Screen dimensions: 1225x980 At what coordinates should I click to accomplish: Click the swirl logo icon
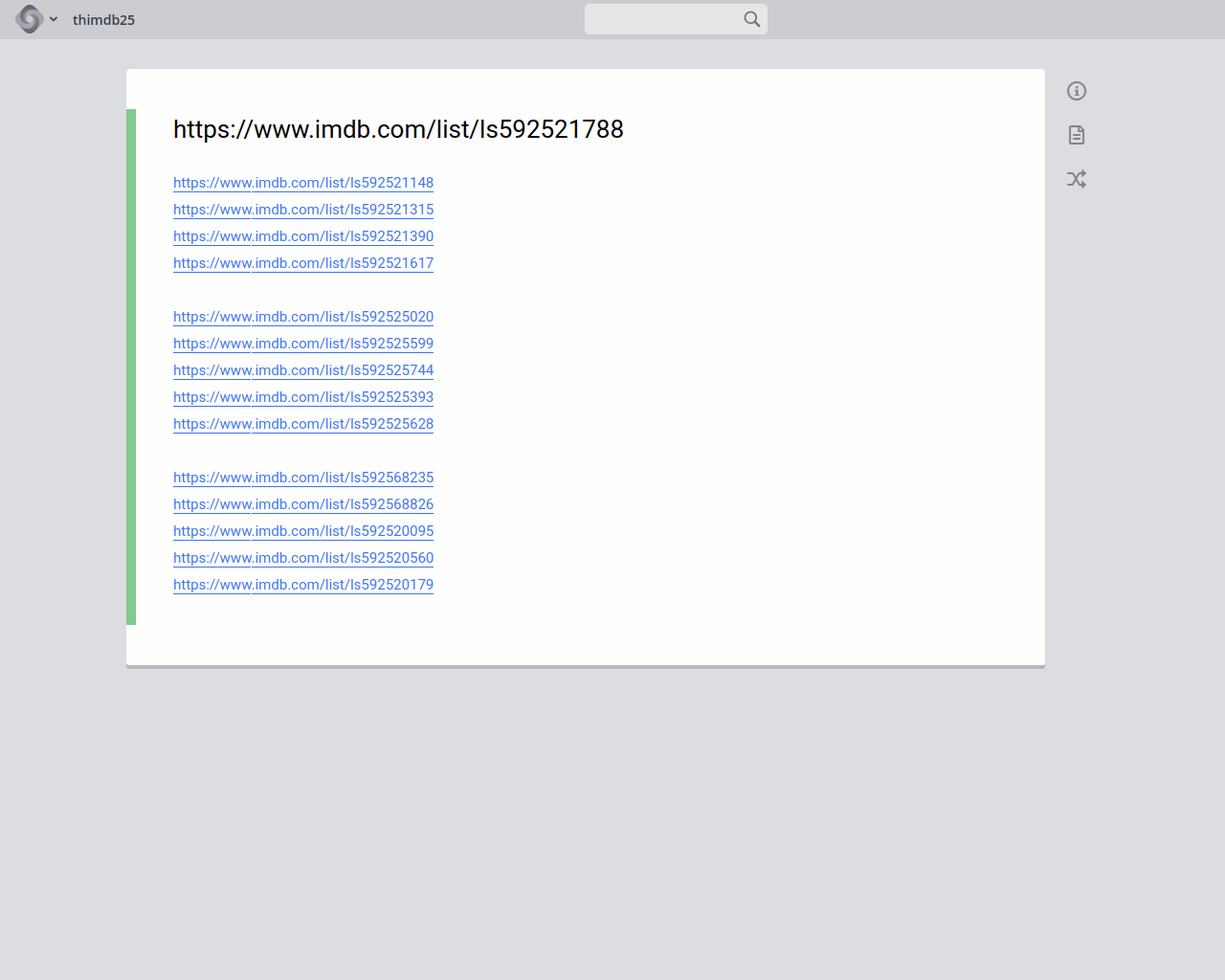[30, 19]
